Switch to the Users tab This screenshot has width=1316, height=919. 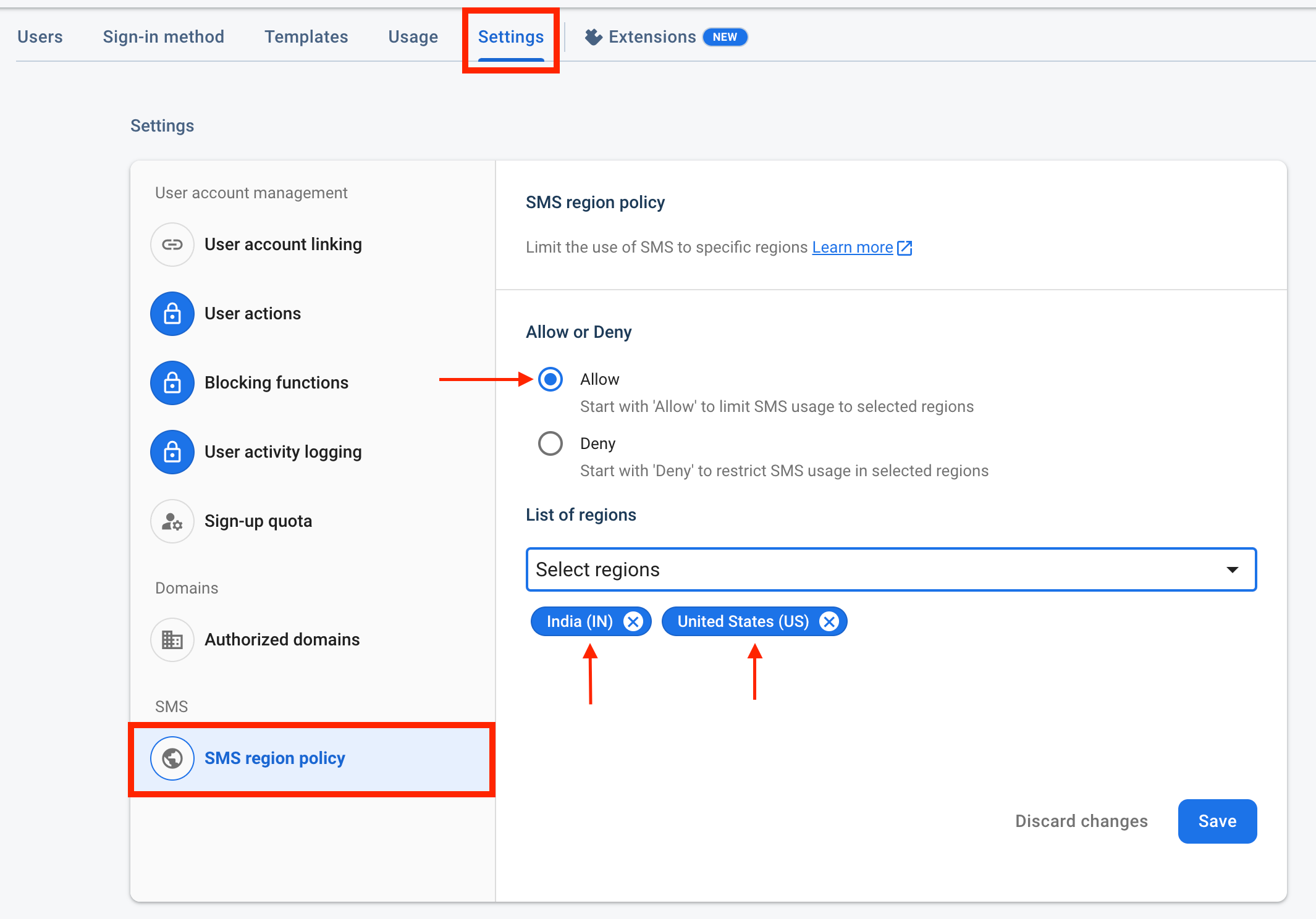pyautogui.click(x=40, y=37)
